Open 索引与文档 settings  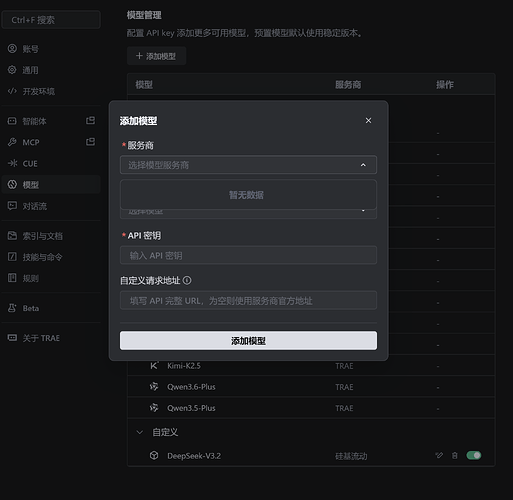(51, 236)
